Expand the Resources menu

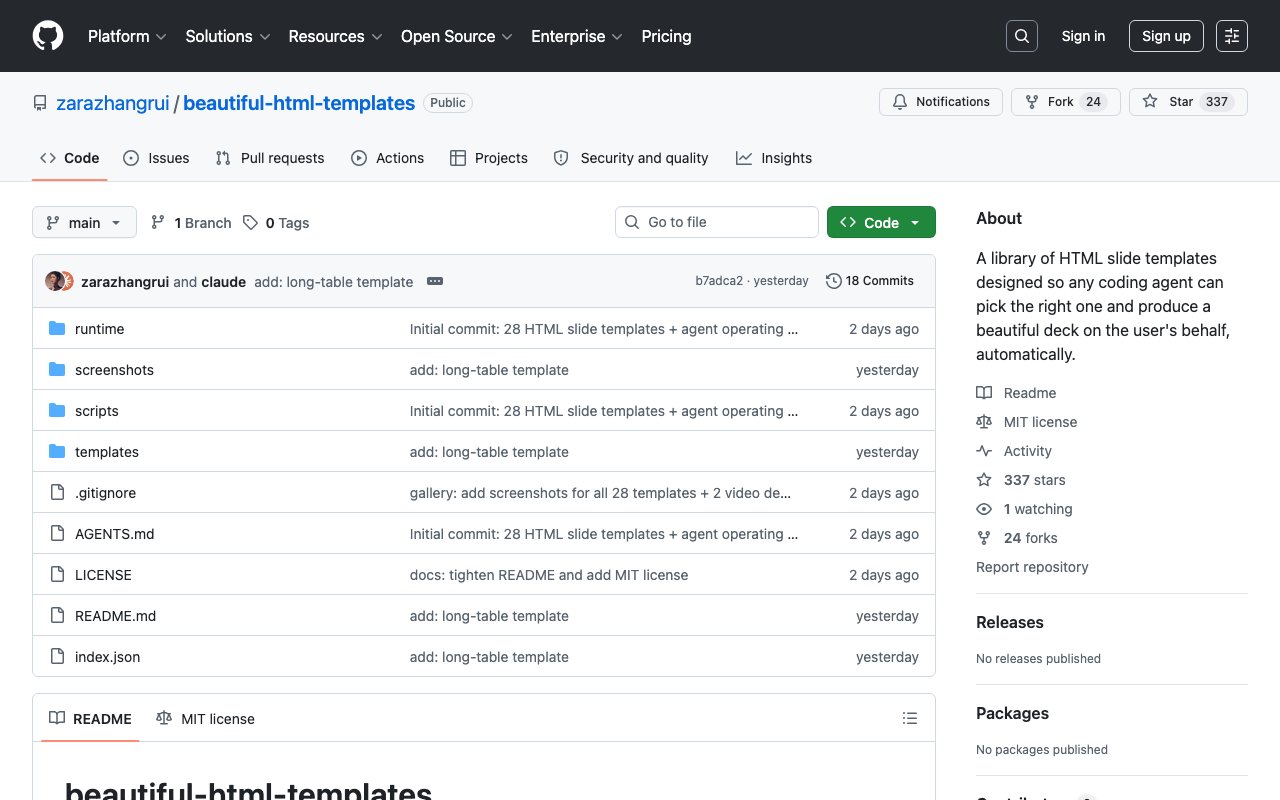(x=336, y=36)
